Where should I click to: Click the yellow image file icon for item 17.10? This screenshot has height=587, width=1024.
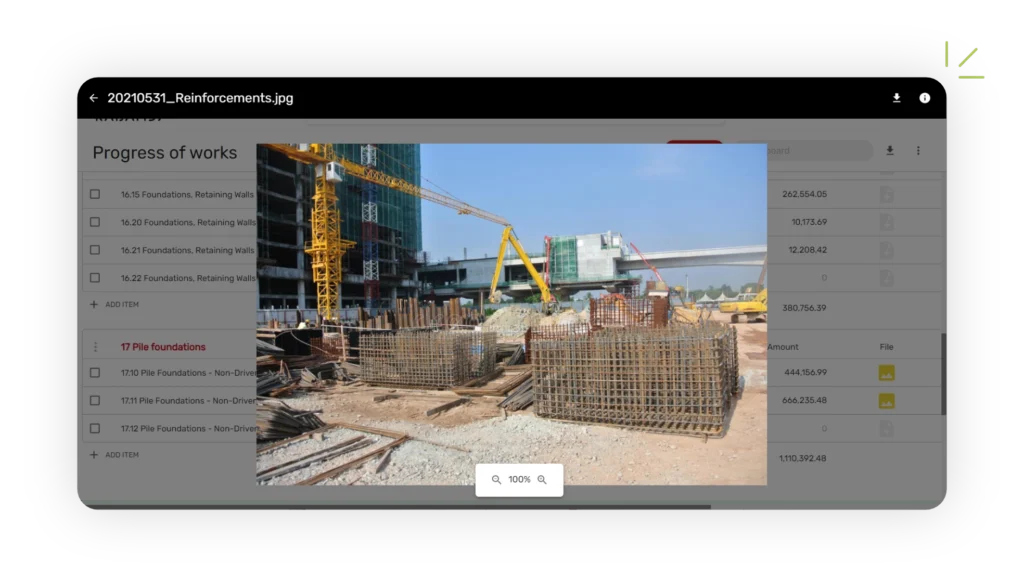(x=886, y=373)
